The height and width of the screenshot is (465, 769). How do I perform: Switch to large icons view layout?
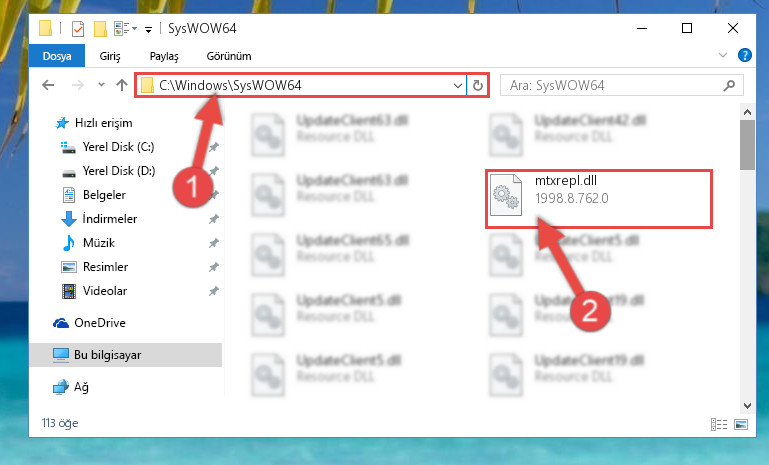coord(741,424)
